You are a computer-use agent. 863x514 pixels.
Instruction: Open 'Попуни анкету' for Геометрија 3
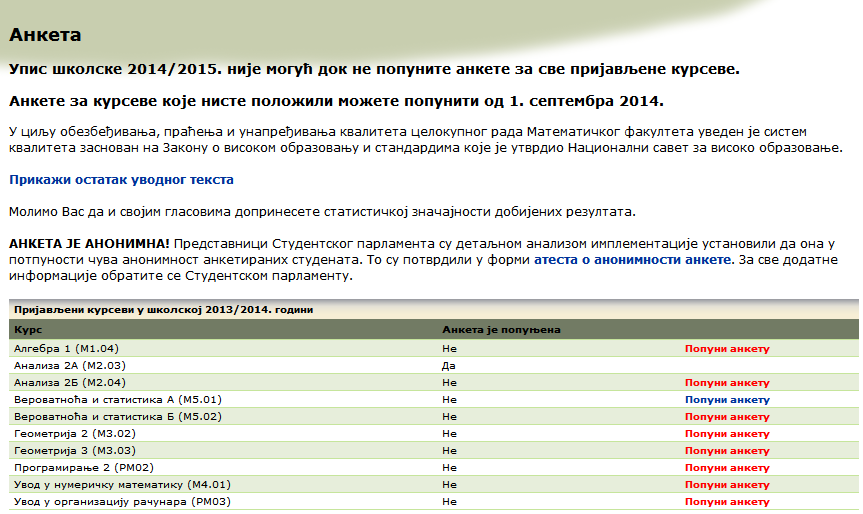pyautogui.click(x=727, y=451)
